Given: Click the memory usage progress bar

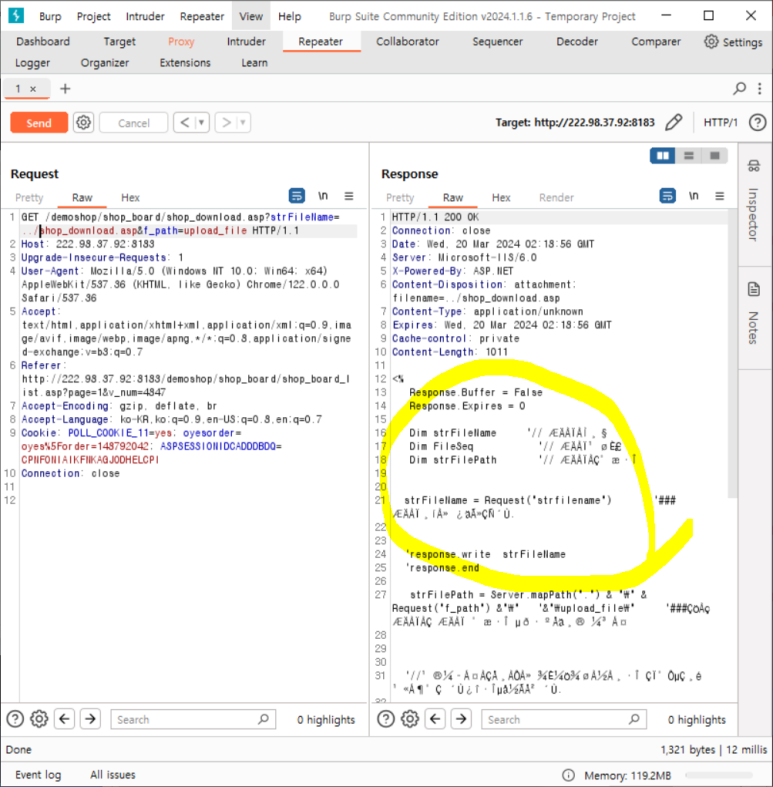Looking at the screenshot, I should point(720,775).
